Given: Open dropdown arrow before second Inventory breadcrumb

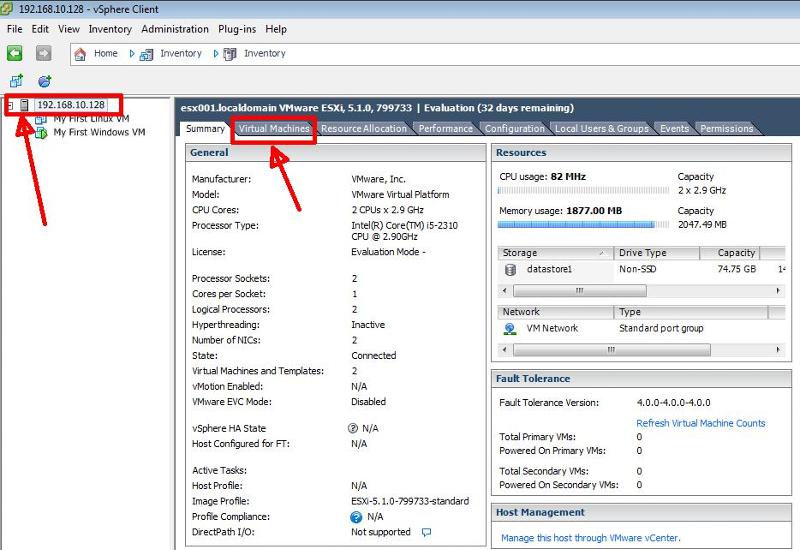Looking at the screenshot, I should (216, 54).
